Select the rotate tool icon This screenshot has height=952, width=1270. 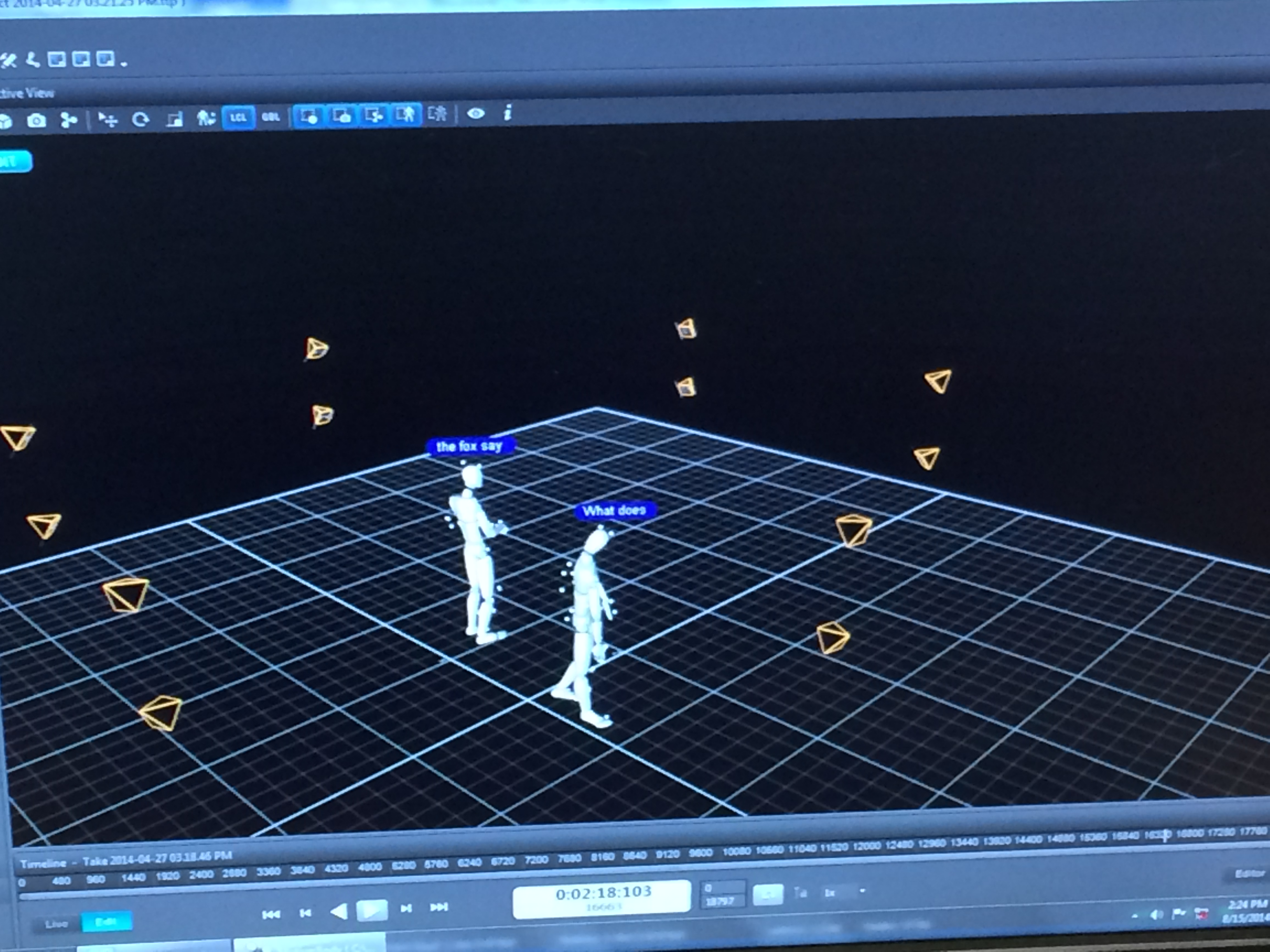[141, 119]
